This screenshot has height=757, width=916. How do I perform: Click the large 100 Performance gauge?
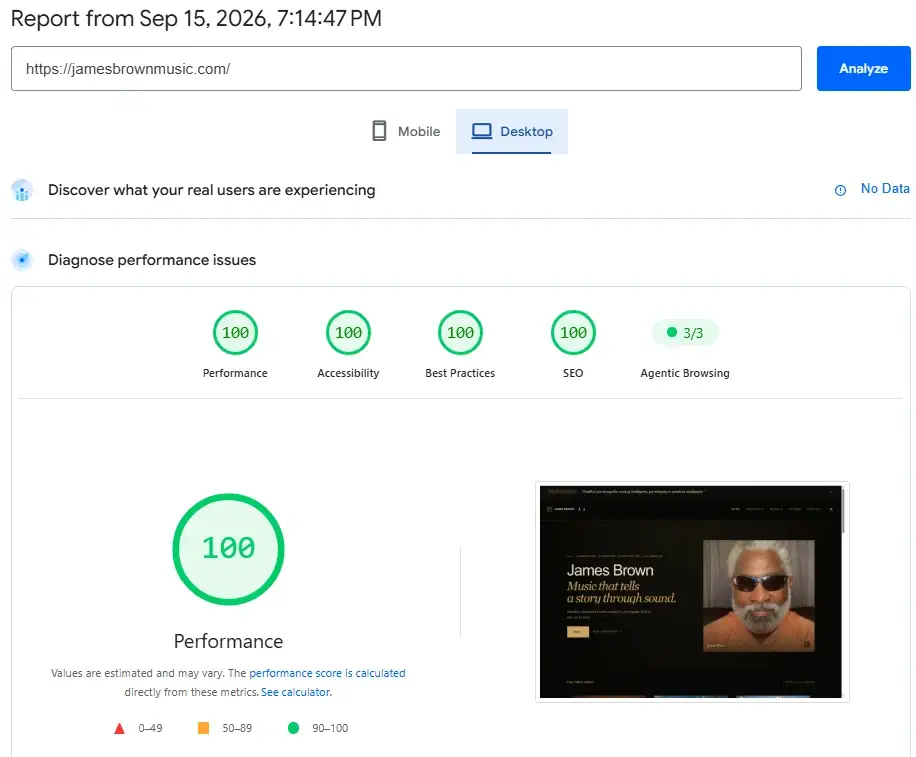coord(228,549)
